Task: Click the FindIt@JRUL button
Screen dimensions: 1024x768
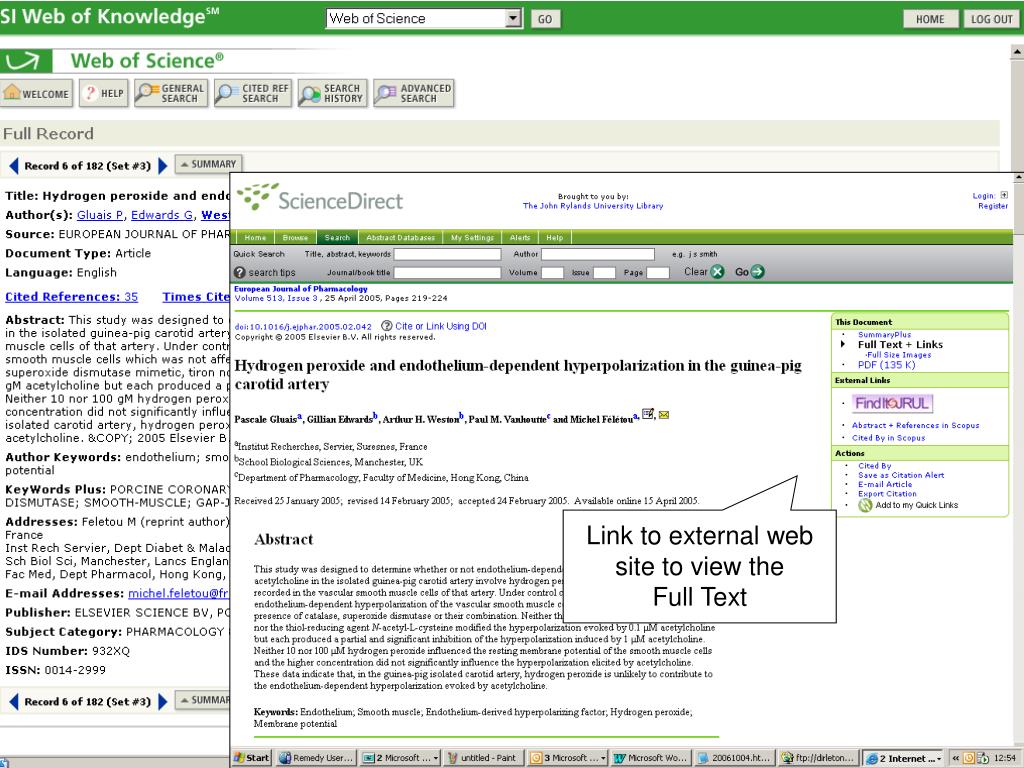Action: click(892, 403)
